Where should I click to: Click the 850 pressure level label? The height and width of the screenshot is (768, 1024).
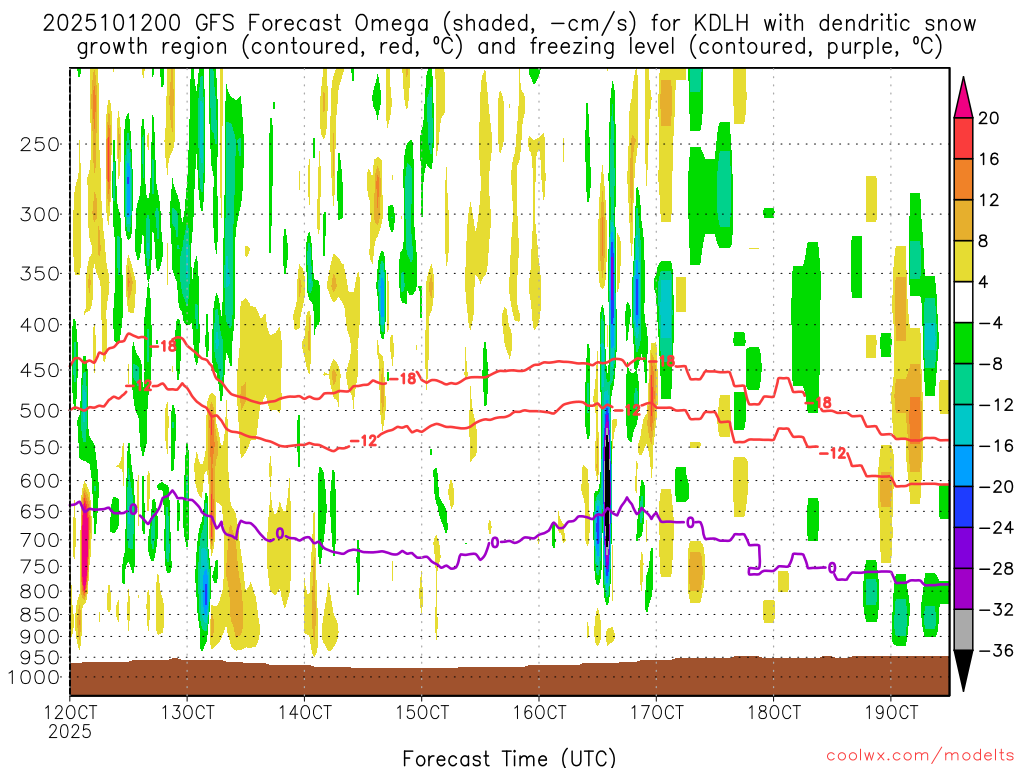(40, 615)
